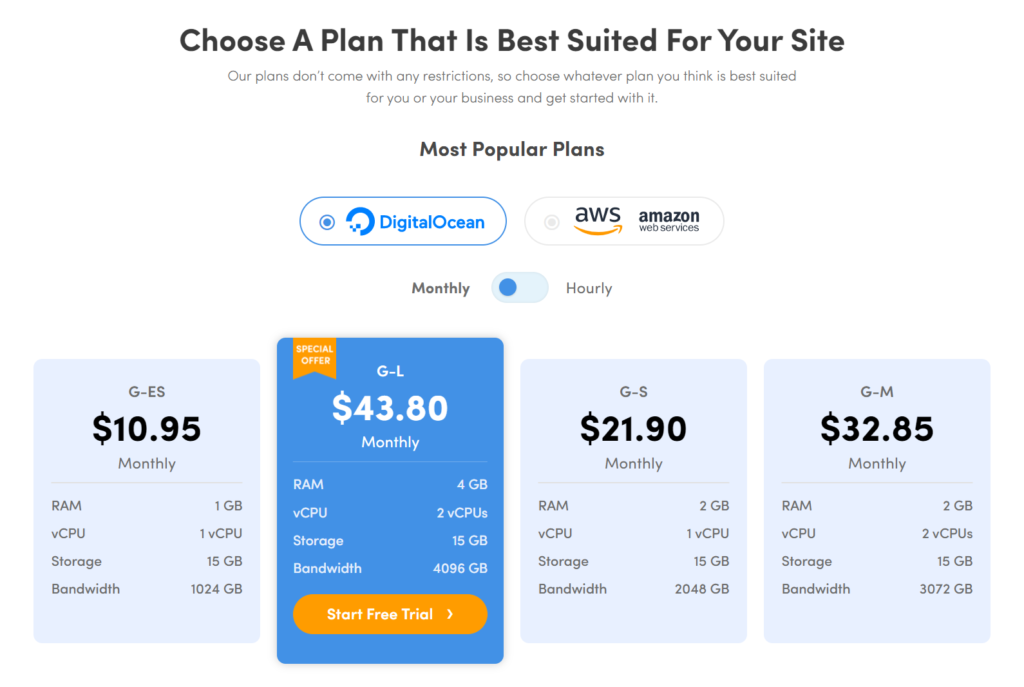Select the AWS provider radio button
Image resolution: width=1024 pixels, height=687 pixels.
pyautogui.click(x=551, y=222)
